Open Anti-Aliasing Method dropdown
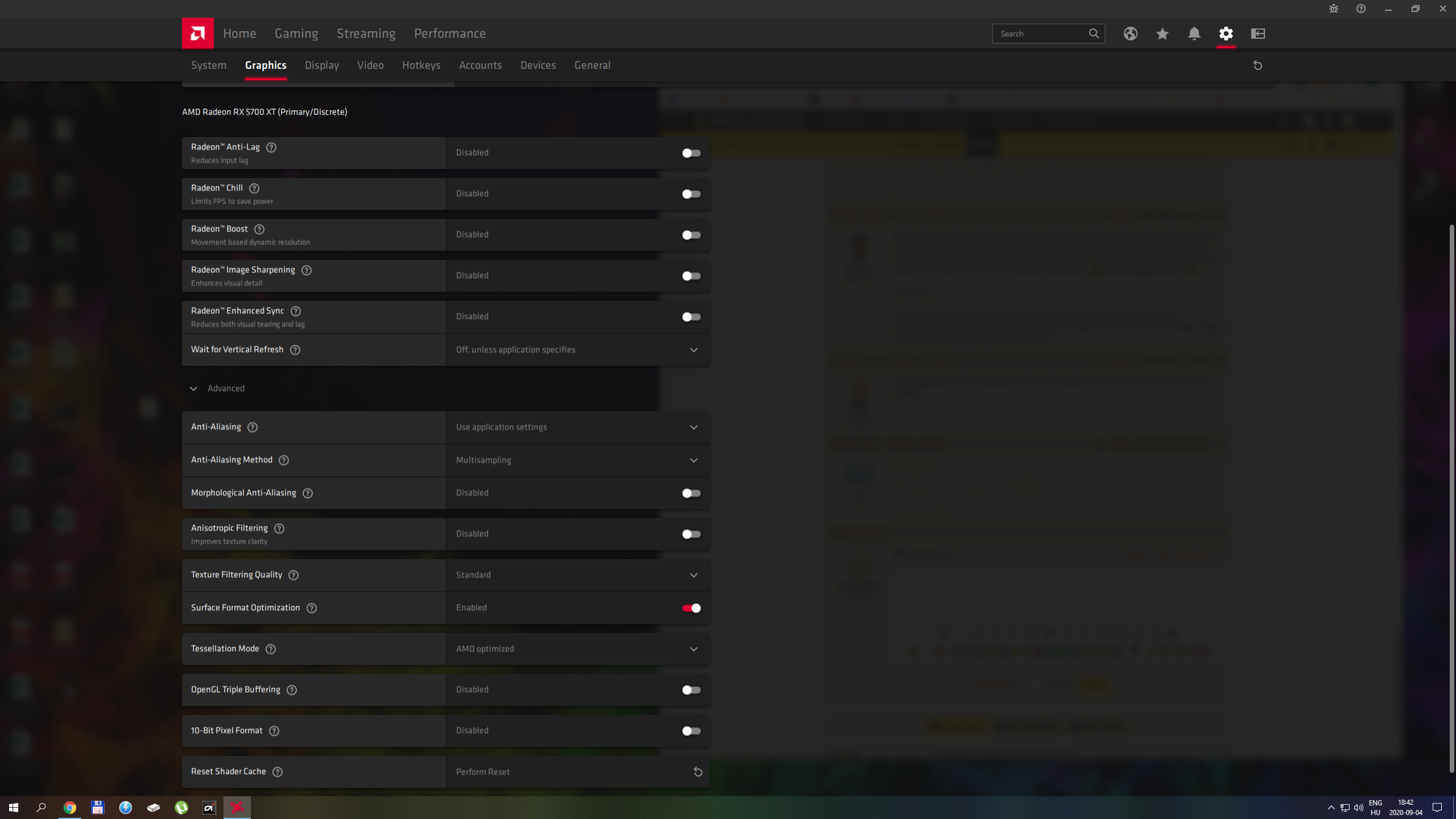The width and height of the screenshot is (1456, 819). coord(578,460)
